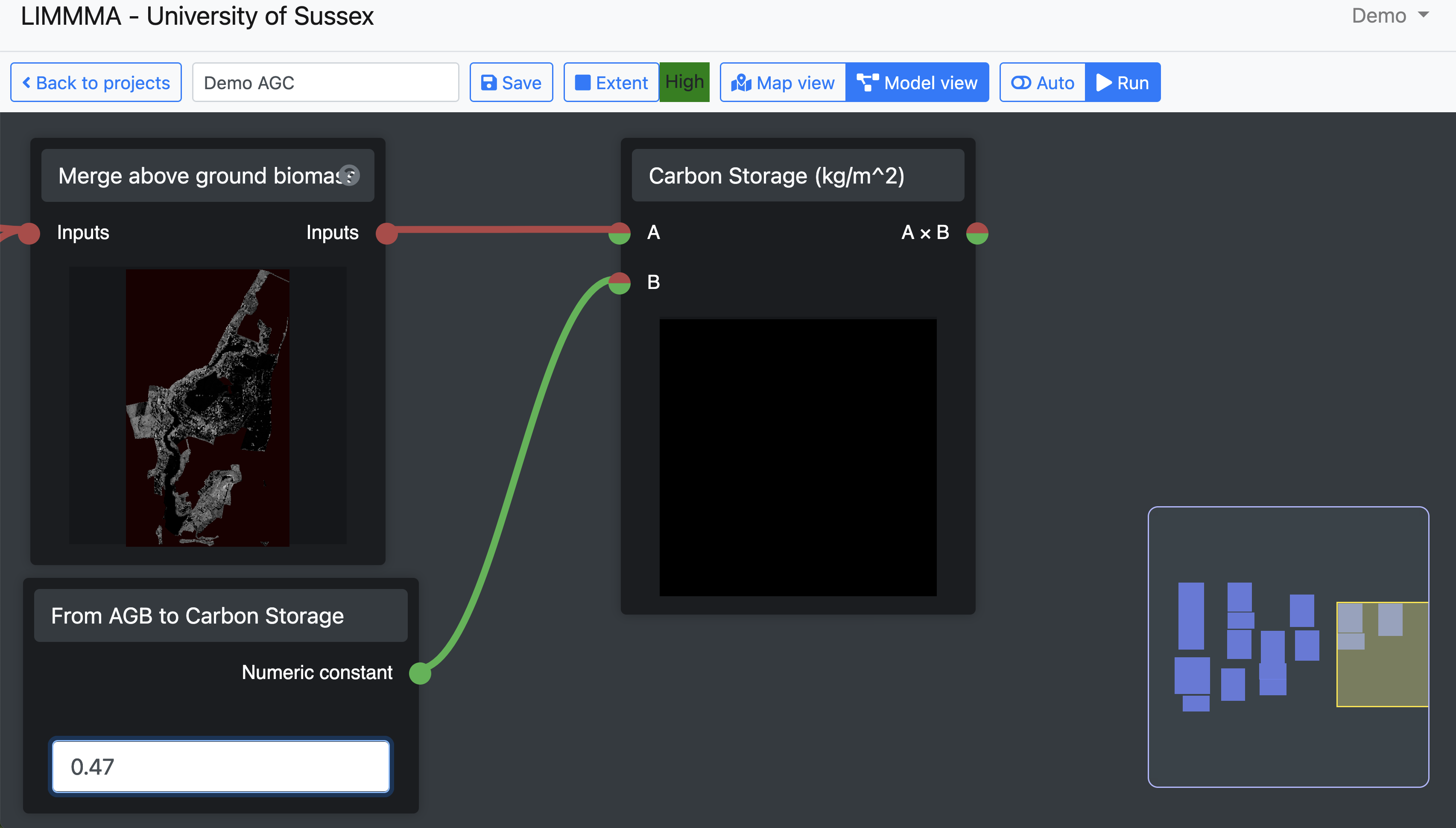The height and width of the screenshot is (828, 1456).
Task: Toggle the High resolution setting
Action: pyautogui.click(x=684, y=82)
